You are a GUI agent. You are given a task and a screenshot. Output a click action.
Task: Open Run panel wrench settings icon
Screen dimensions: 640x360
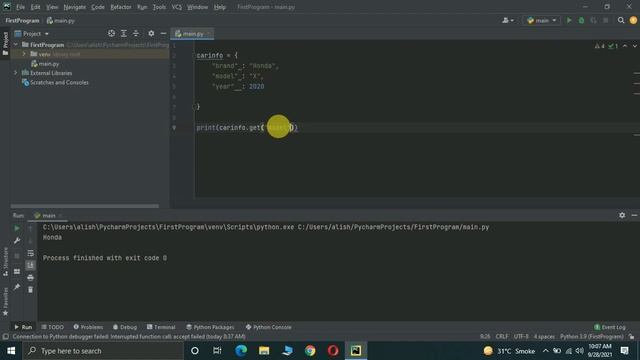click(17, 241)
